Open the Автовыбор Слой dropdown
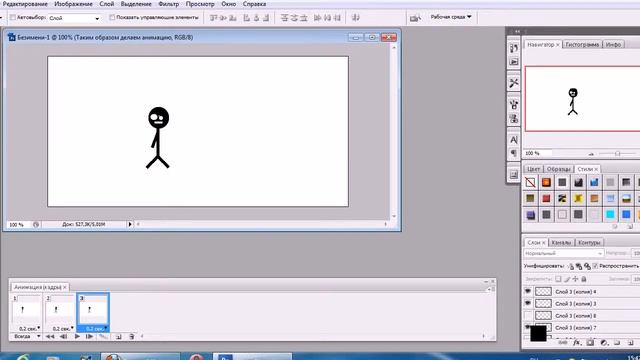 74,18
